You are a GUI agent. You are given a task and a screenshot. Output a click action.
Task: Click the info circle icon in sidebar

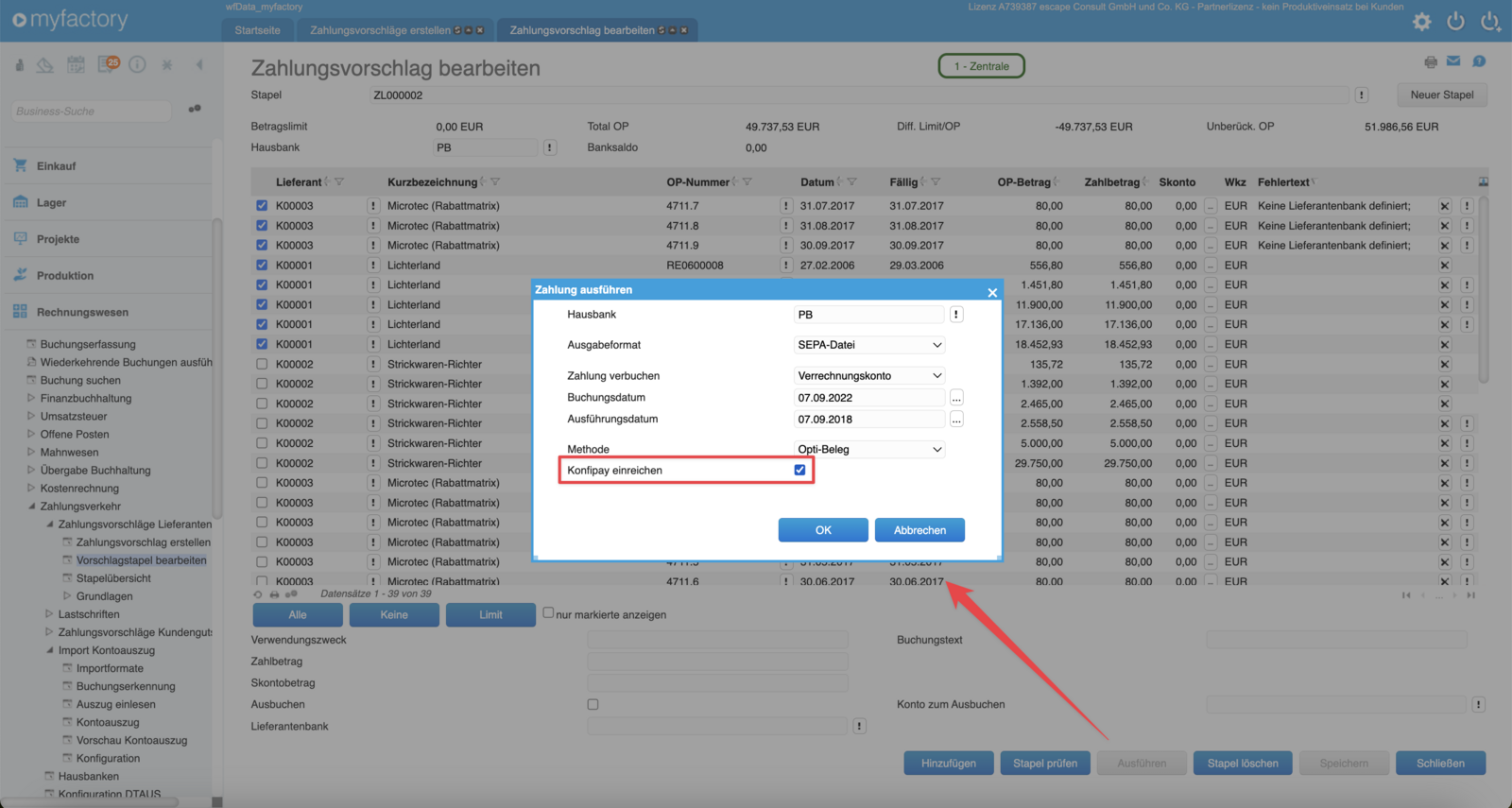pyautogui.click(x=137, y=64)
